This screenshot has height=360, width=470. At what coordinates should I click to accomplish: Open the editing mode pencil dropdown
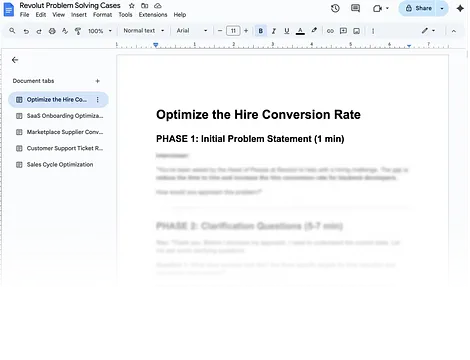[428, 31]
